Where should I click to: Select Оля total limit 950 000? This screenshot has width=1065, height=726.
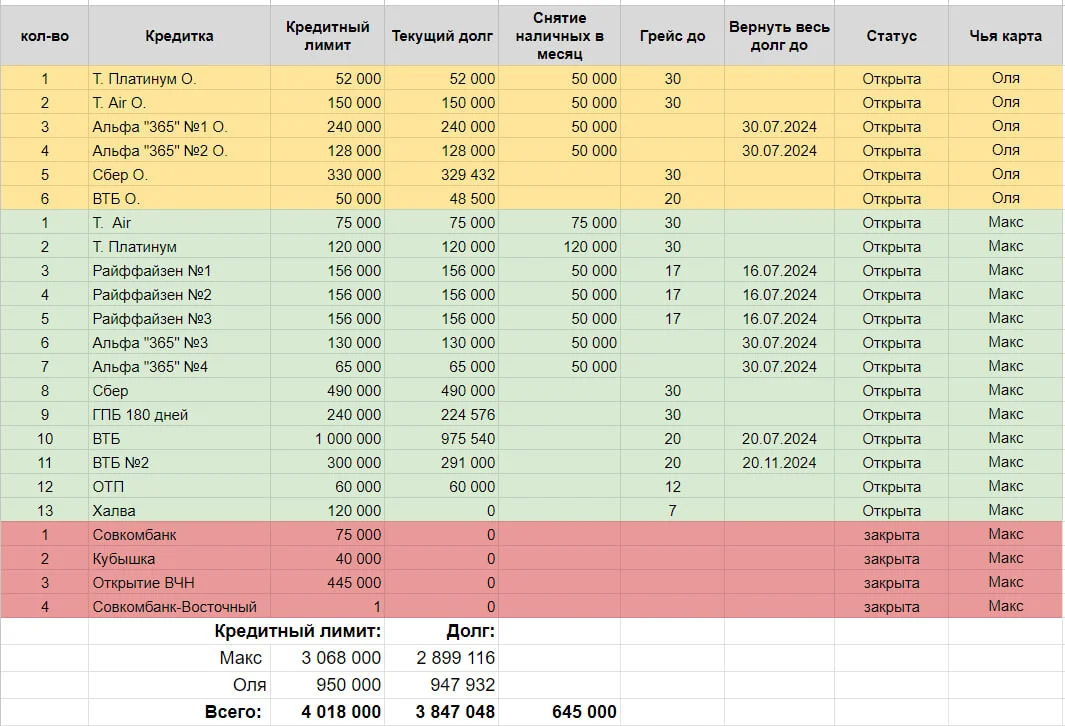(x=327, y=685)
